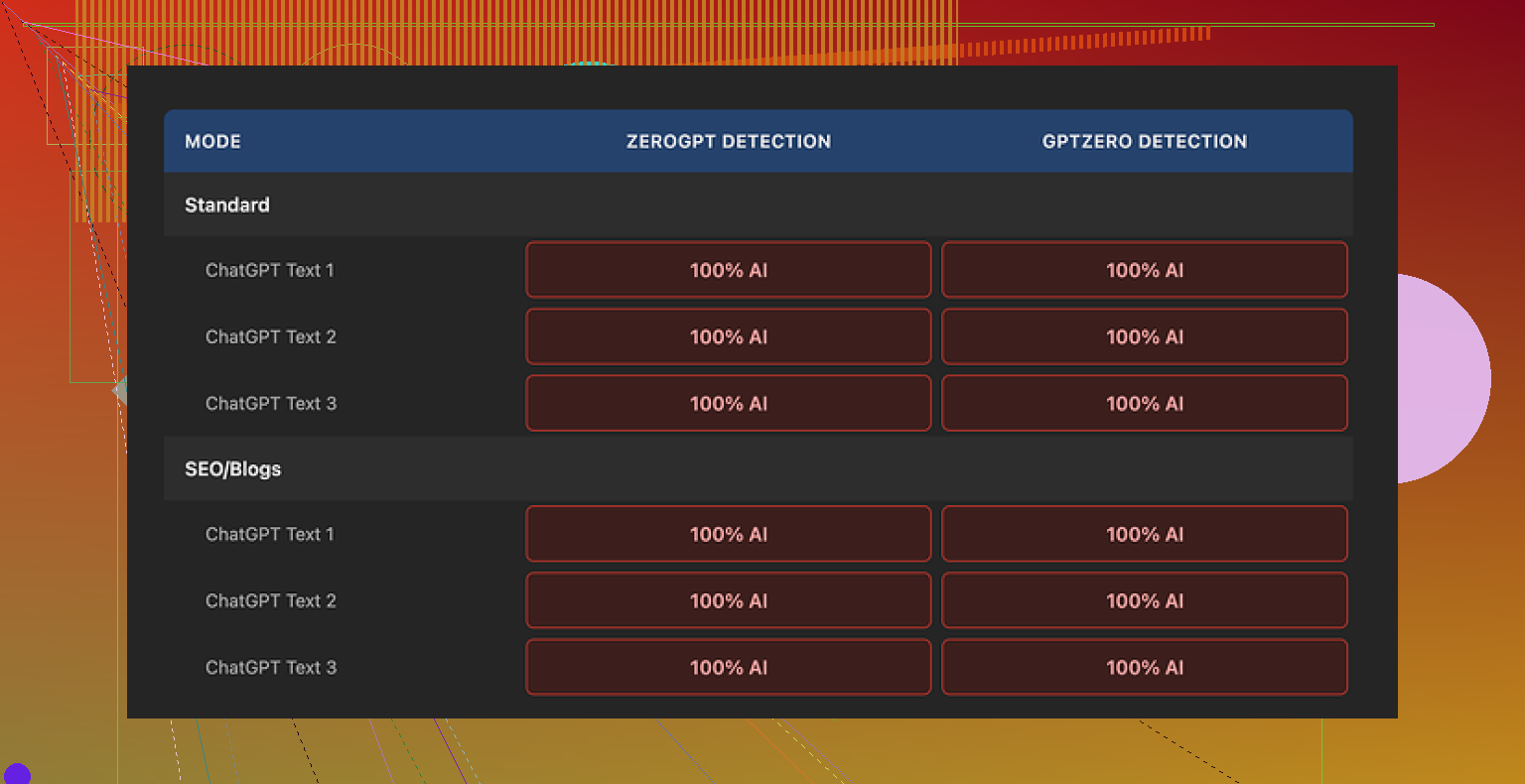Click the ZeroGPT badge for ChatGPT Text 3 in Standard

(728, 403)
